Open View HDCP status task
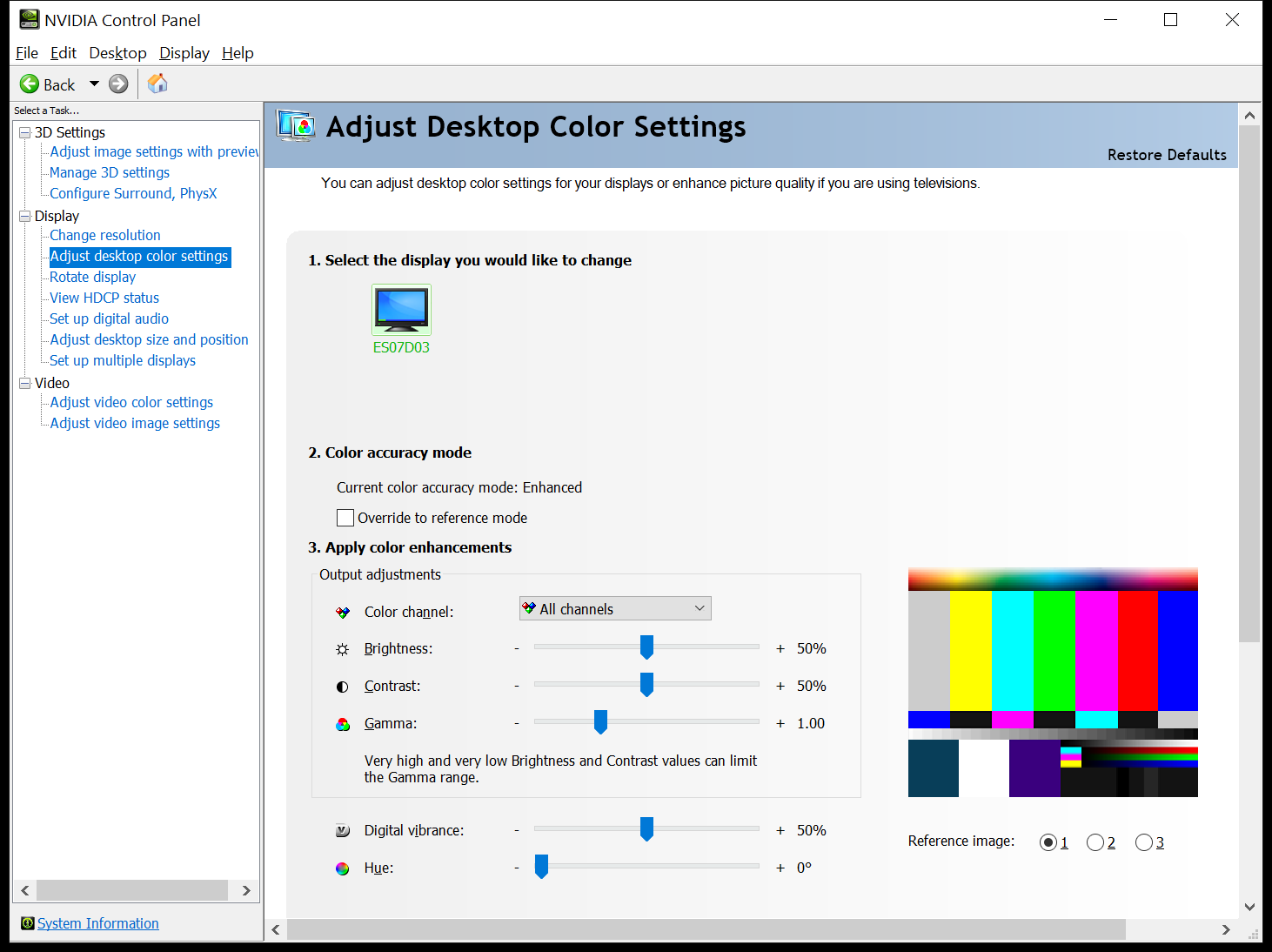Image resolution: width=1272 pixels, height=952 pixels. (x=104, y=298)
